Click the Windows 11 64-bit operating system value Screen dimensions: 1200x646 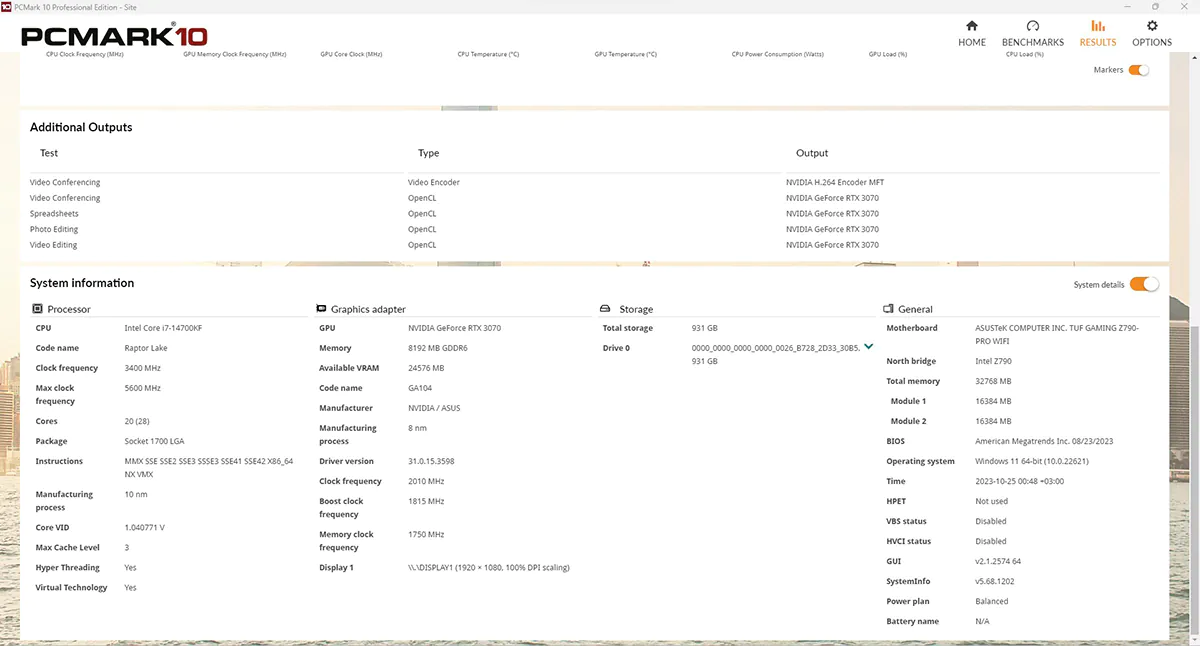pyautogui.click(x=1031, y=461)
